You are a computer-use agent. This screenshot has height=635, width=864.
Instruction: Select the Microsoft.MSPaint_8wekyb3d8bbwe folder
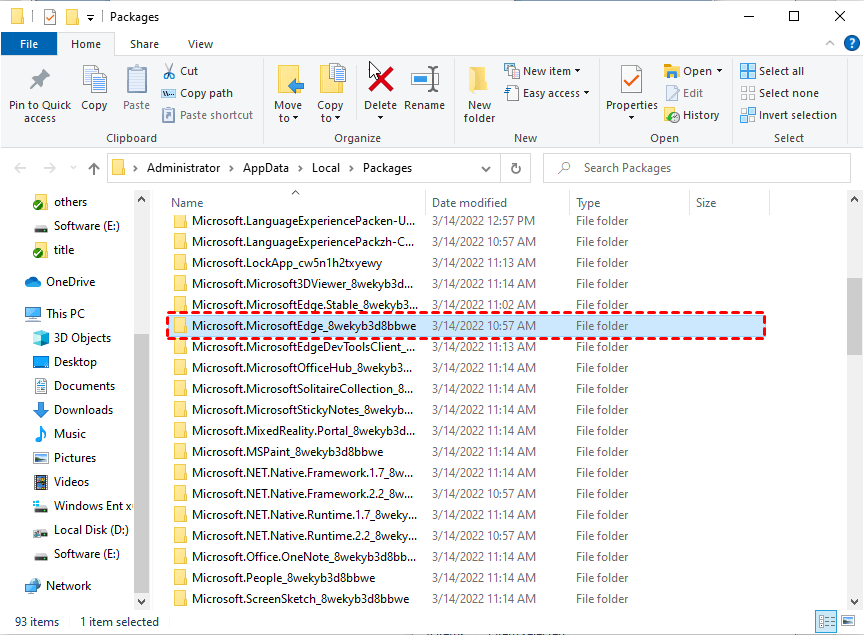coord(466,452)
